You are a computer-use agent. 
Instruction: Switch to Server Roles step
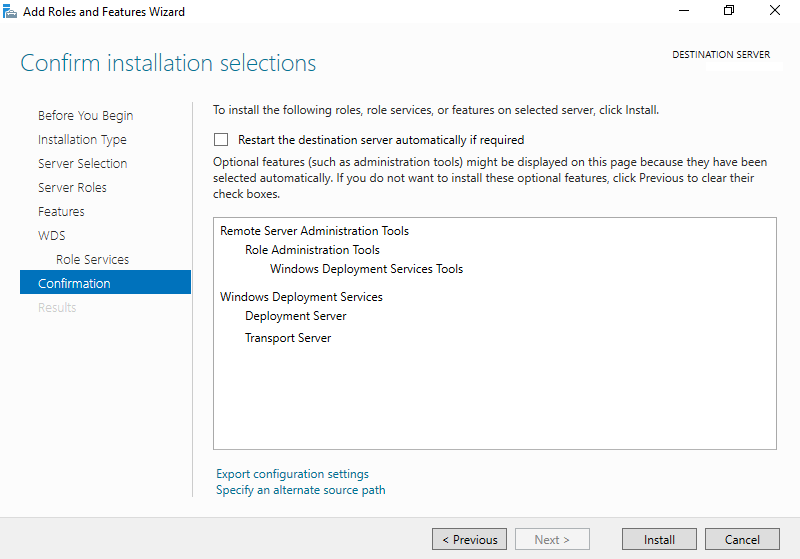pyautogui.click(x=72, y=188)
